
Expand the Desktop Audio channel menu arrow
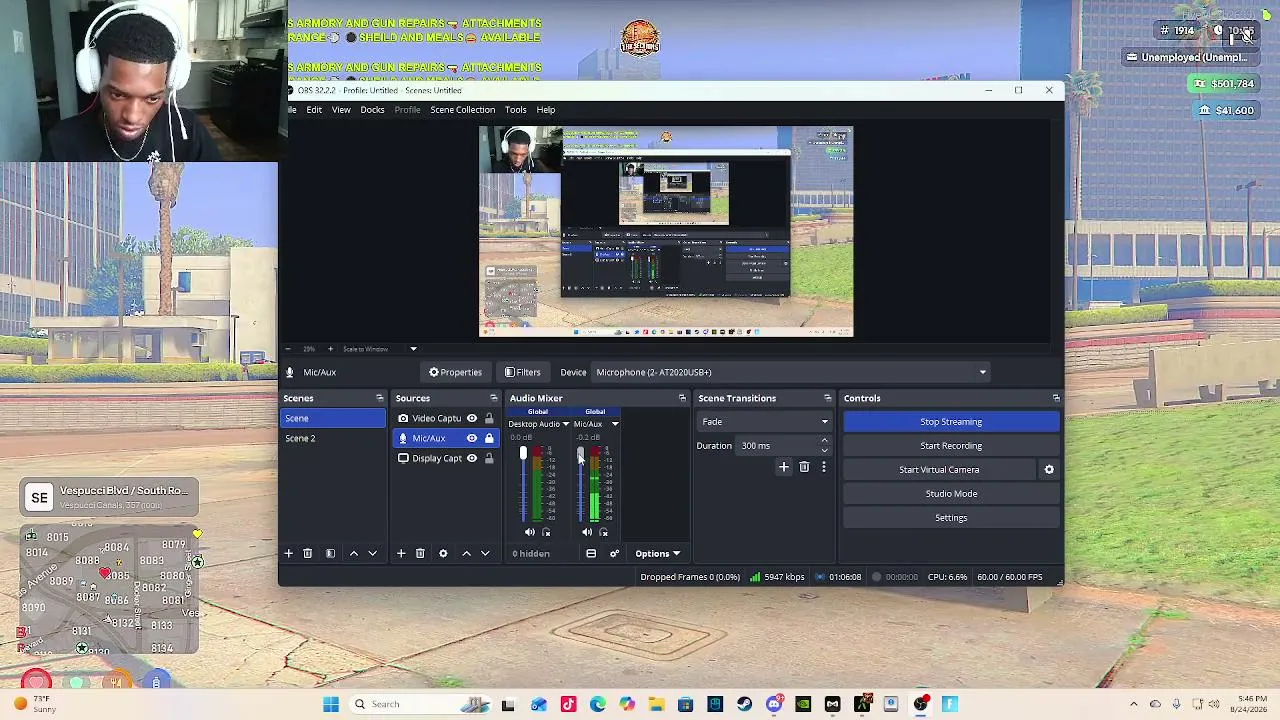[565, 424]
